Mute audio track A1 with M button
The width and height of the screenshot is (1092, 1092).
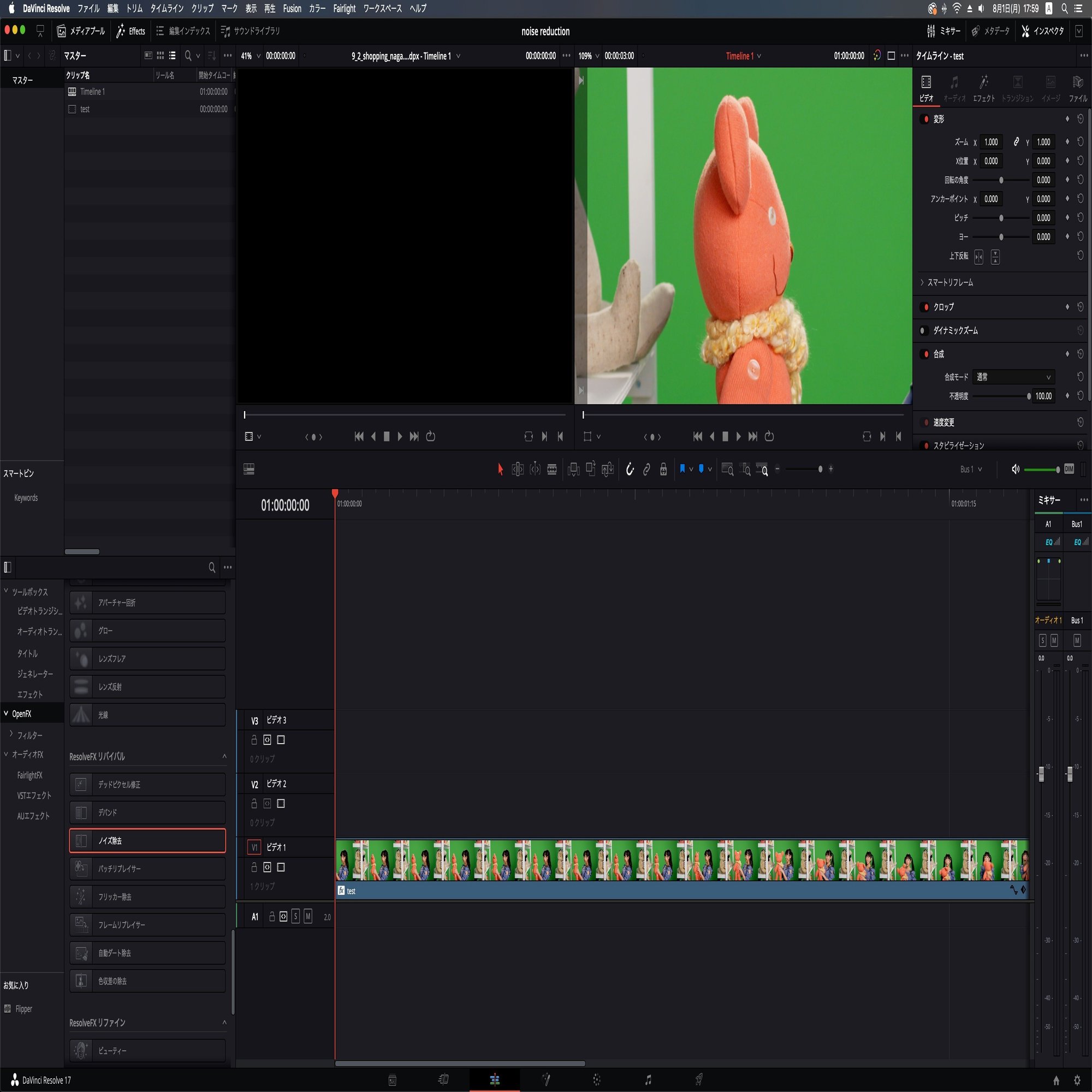307,917
